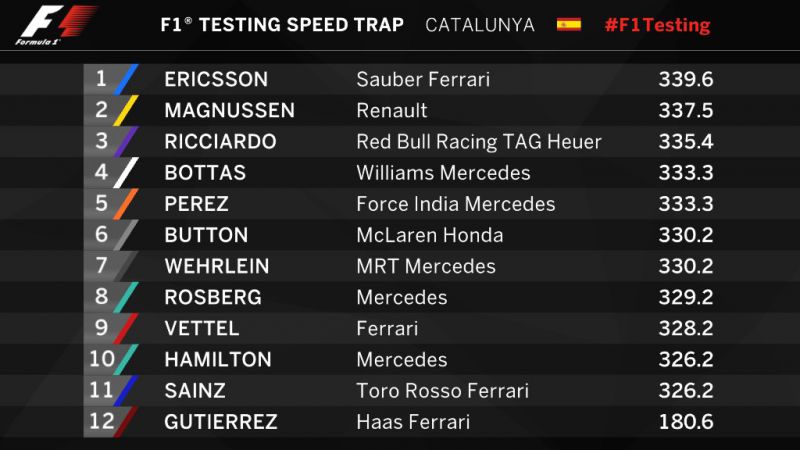Viewport: 800px width, 450px height.
Task: Open the #F1Testing hashtag
Action: point(657,25)
